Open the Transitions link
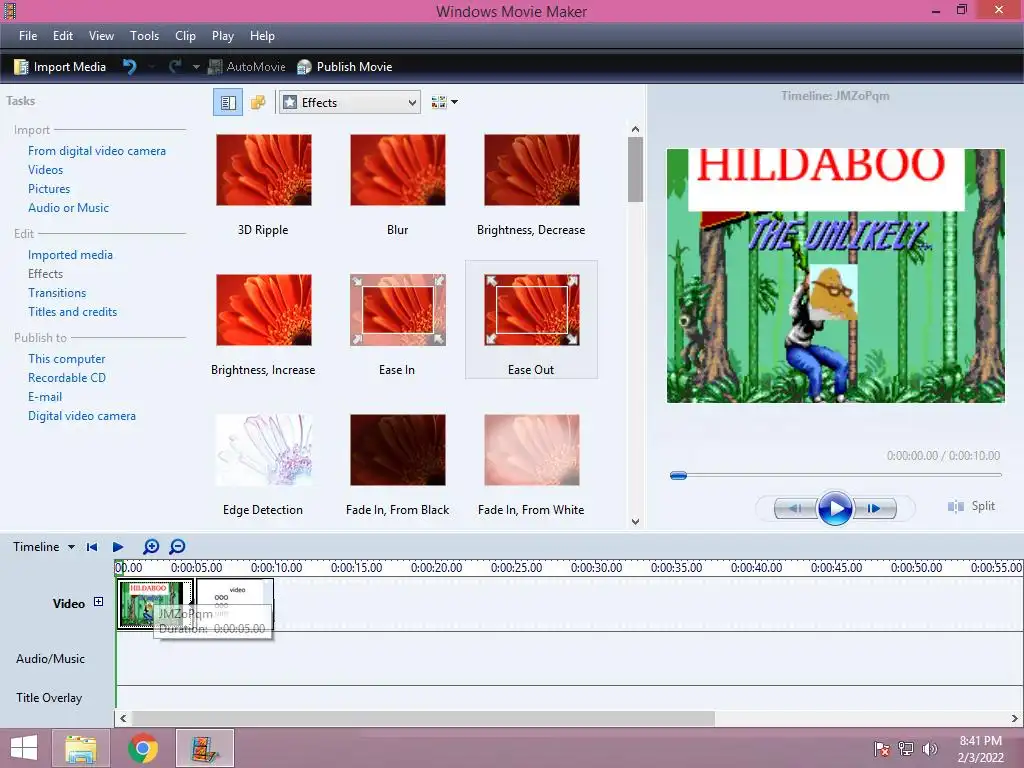The height and width of the screenshot is (768, 1024). tap(57, 293)
